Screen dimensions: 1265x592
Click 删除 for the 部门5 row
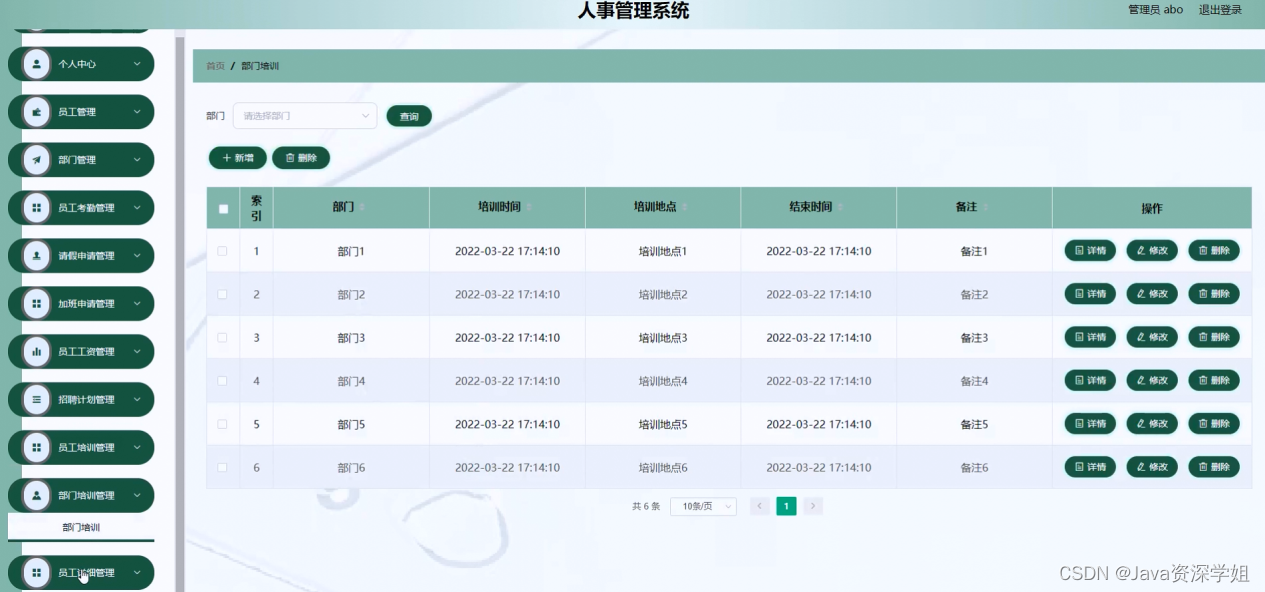[x=1214, y=424]
